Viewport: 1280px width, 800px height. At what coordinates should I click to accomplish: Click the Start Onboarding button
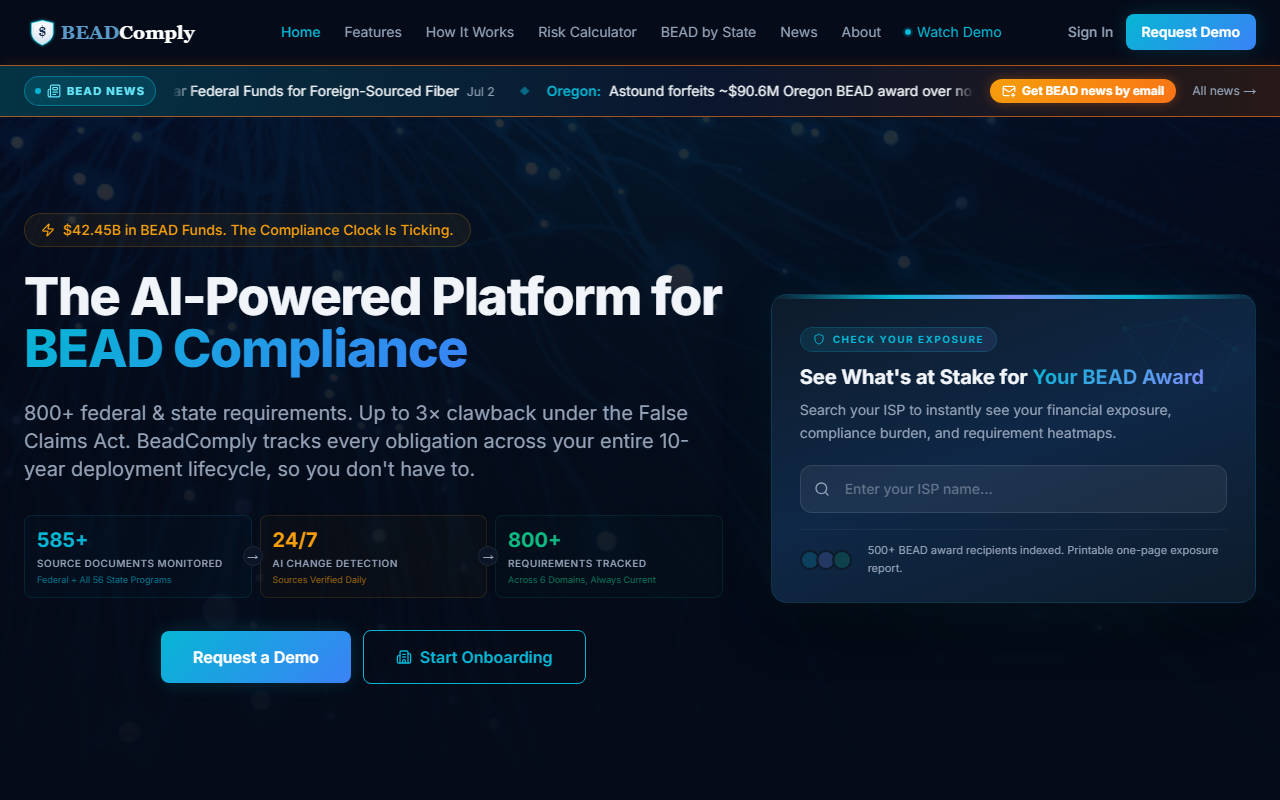point(474,657)
